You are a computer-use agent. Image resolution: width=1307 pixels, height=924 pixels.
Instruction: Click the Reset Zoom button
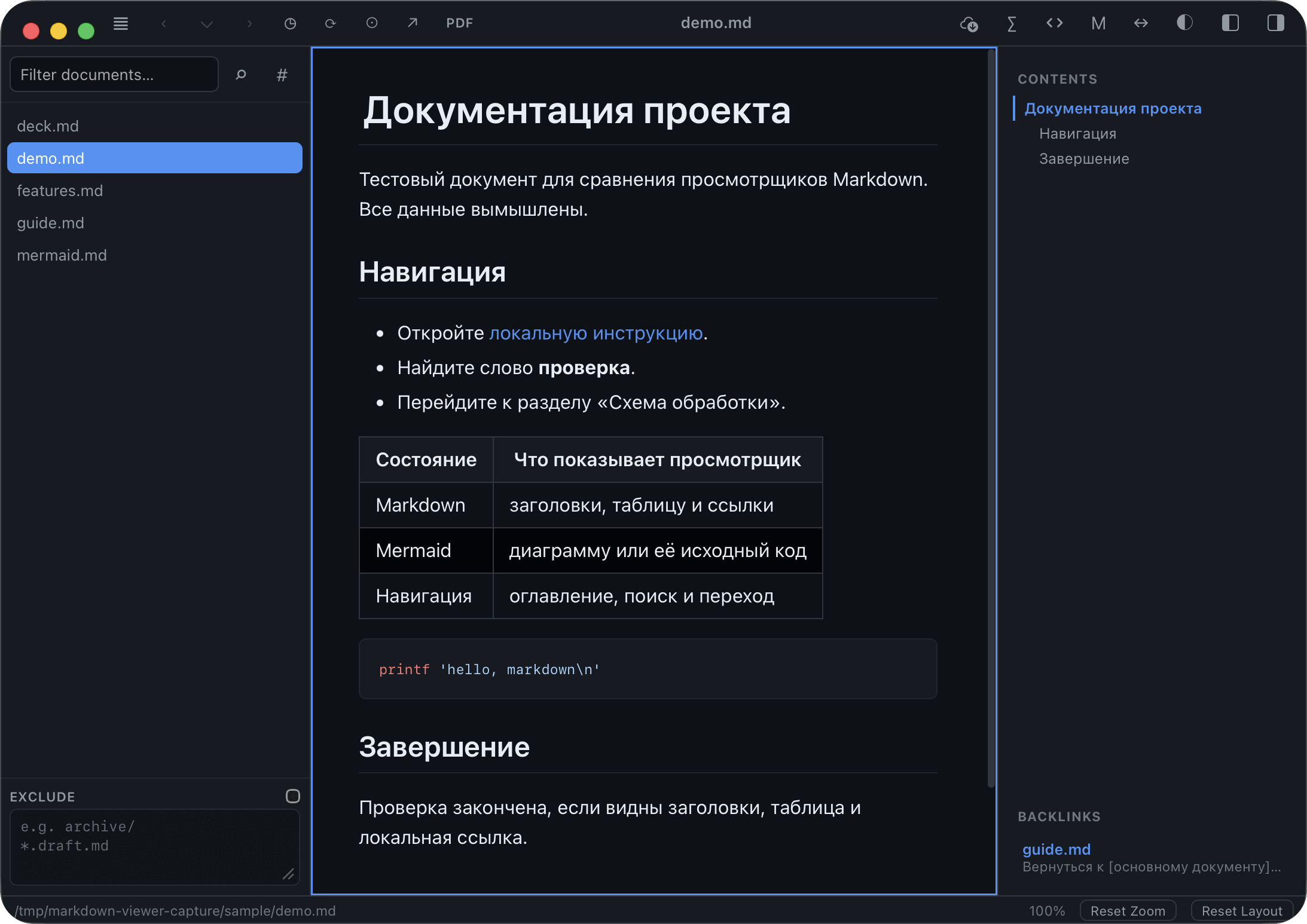tap(1128, 910)
